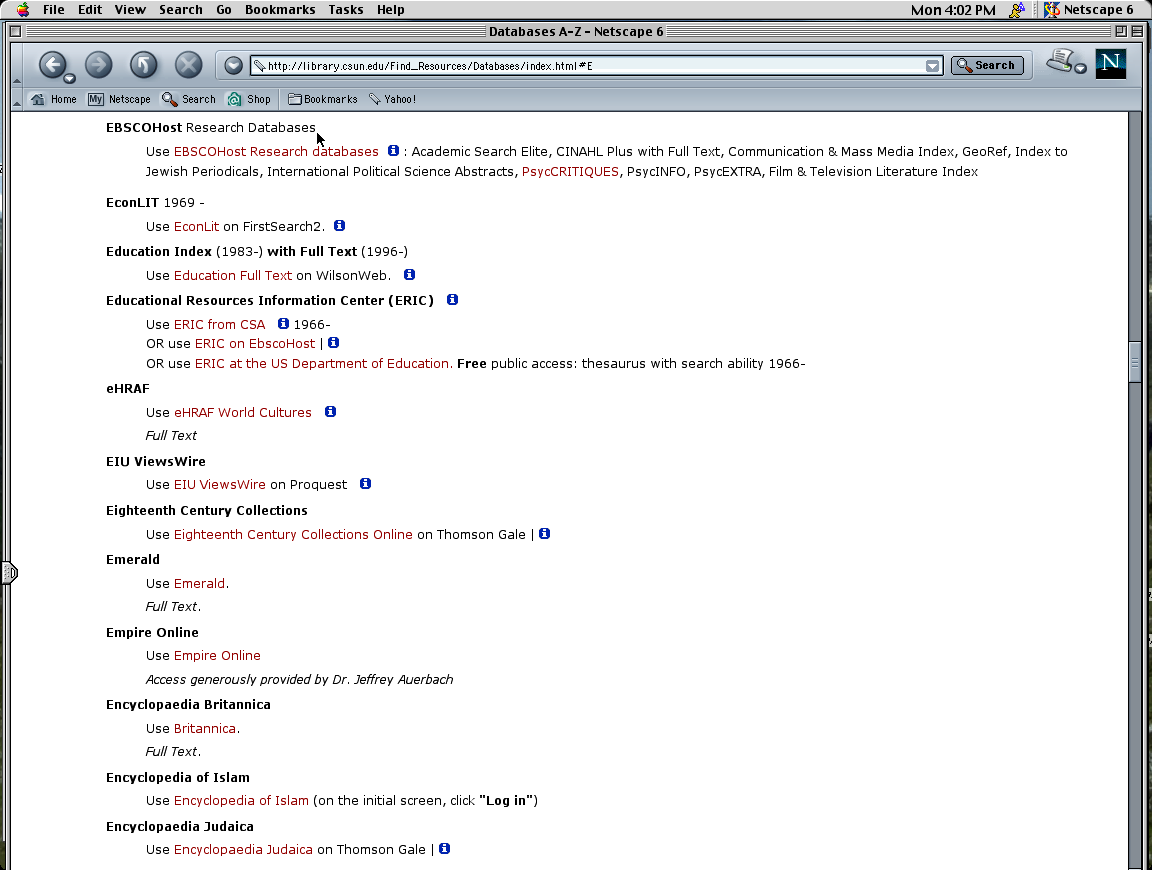Screen dimensions: 1152x870
Task: Open the ERIC from CSA link
Action: click(220, 324)
